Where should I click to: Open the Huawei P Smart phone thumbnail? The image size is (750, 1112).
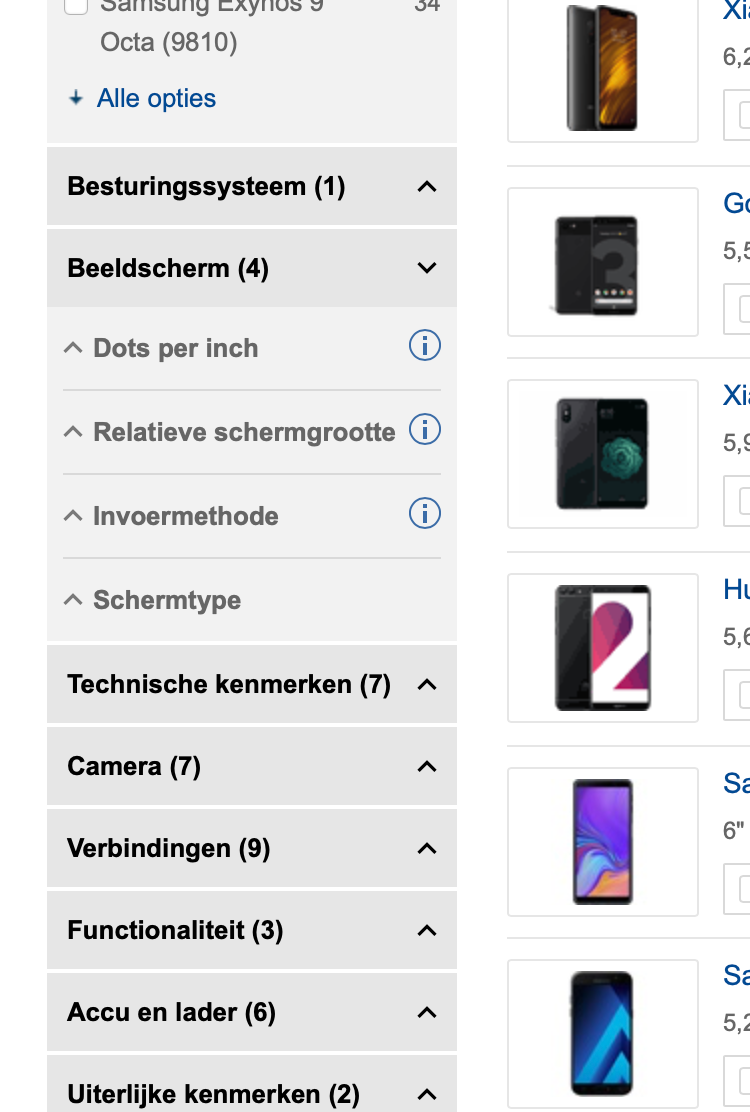click(602, 648)
